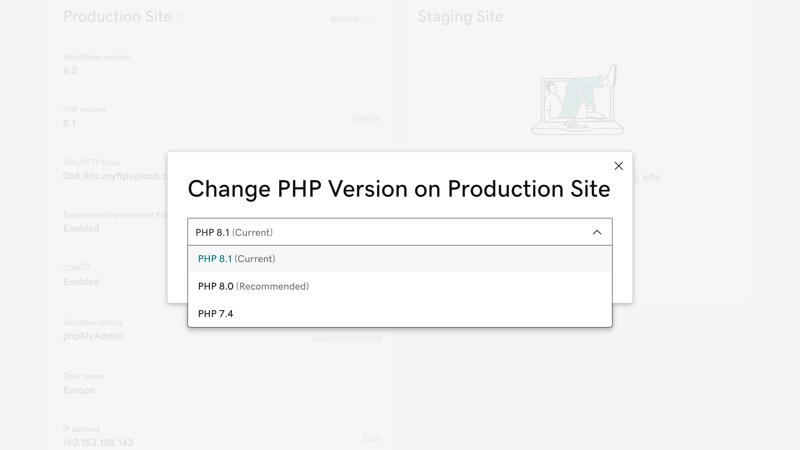Click the CDN info icon
Image resolution: width=800 pixels, height=450 pixels.
[85, 266]
